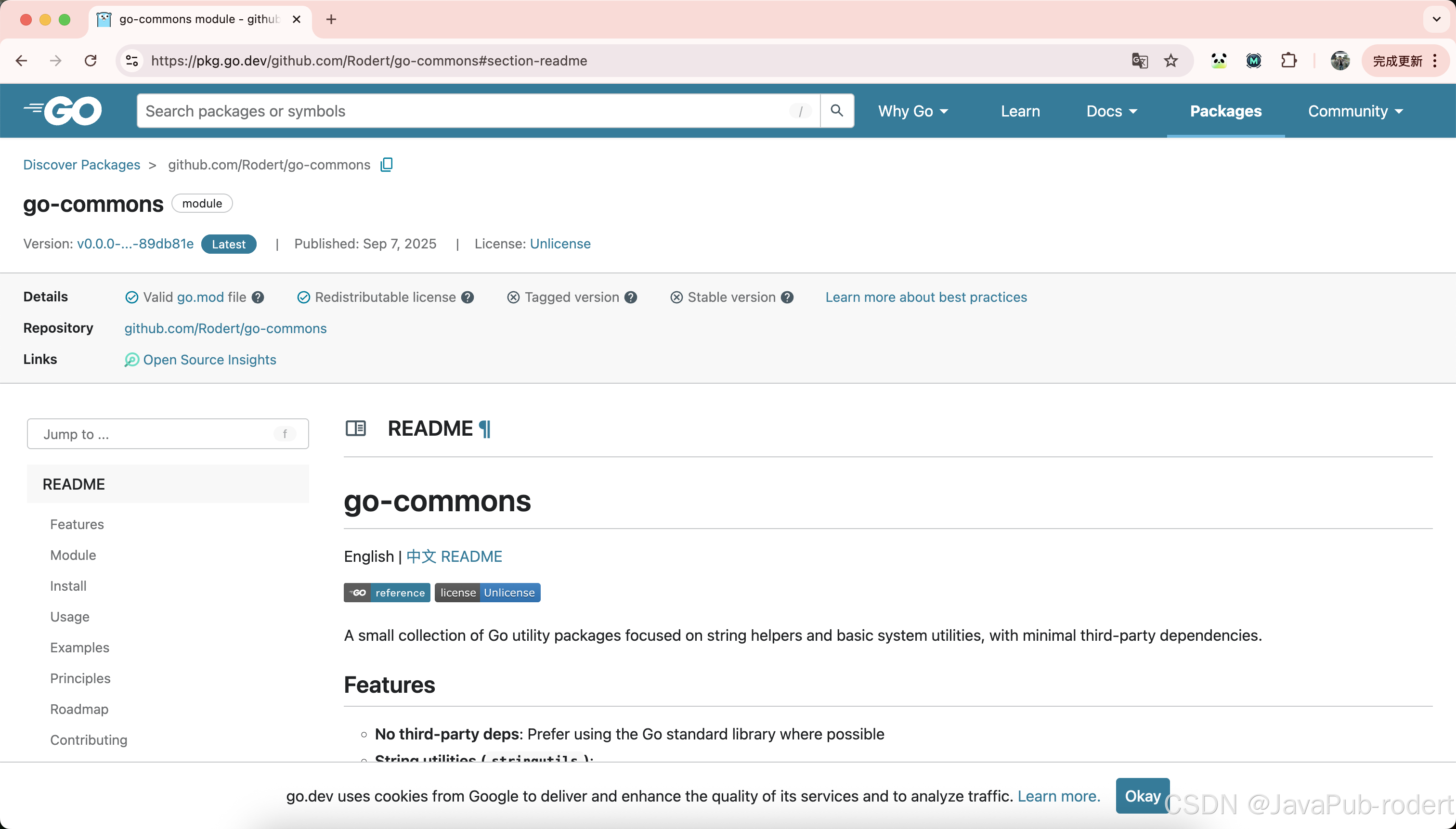Click help icon beside Tagged version
This screenshot has height=829, width=1456.
click(630, 297)
